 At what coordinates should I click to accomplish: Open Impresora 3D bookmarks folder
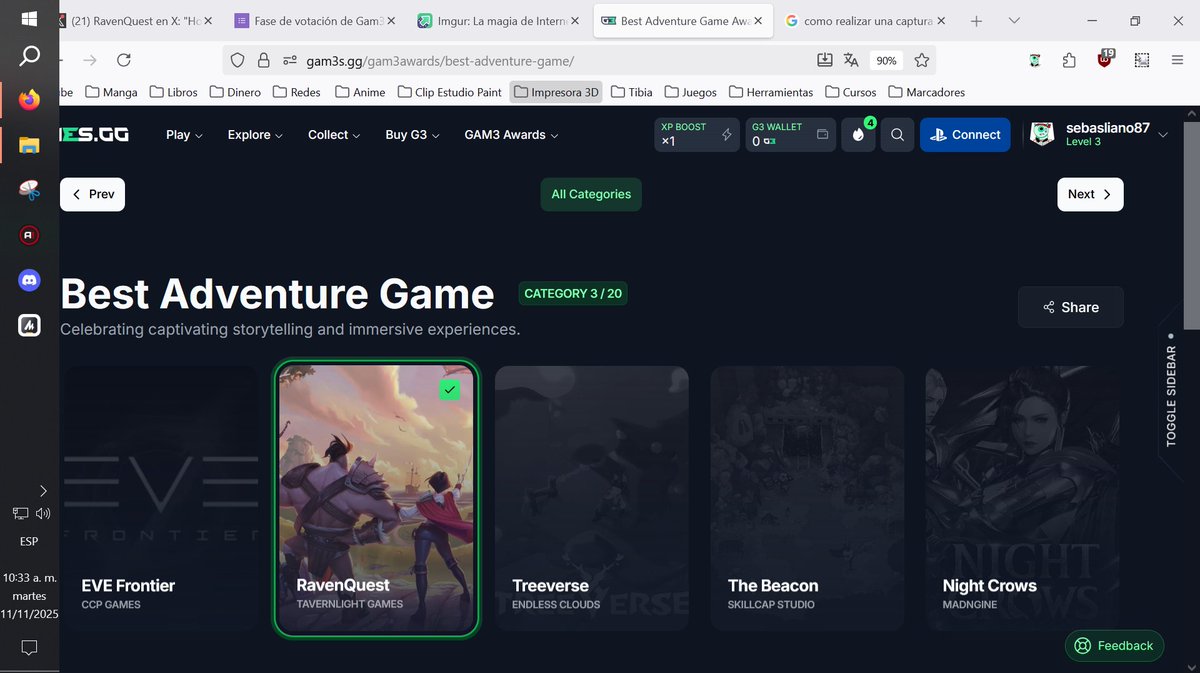tap(556, 92)
